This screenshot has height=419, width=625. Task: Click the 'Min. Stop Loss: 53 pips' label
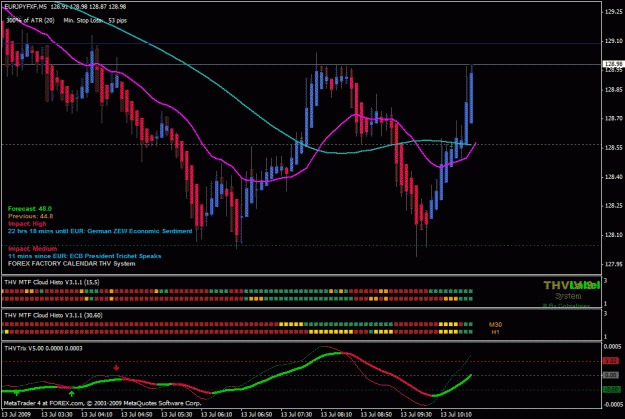coord(95,20)
